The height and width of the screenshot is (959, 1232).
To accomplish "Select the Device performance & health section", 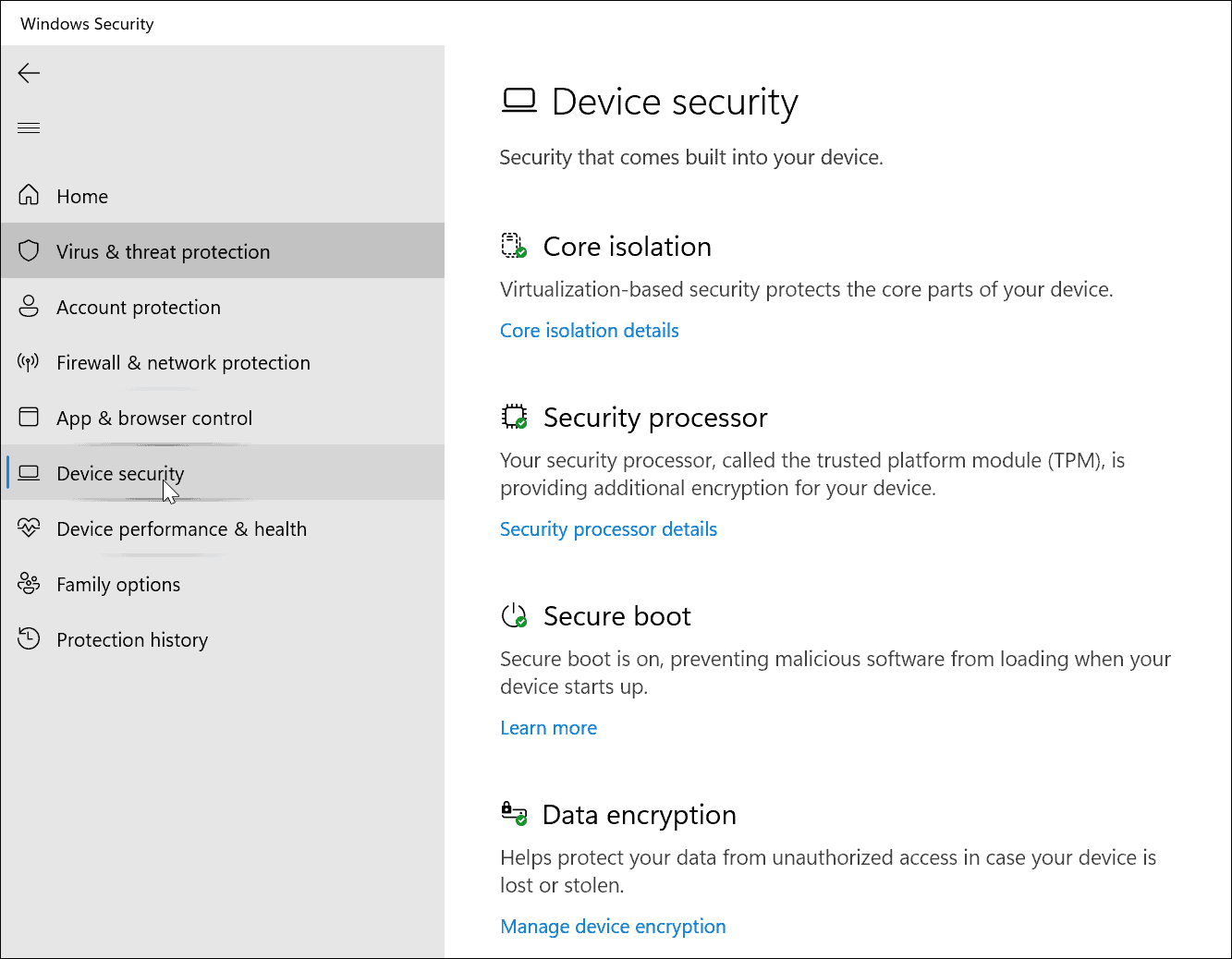I will [x=181, y=528].
